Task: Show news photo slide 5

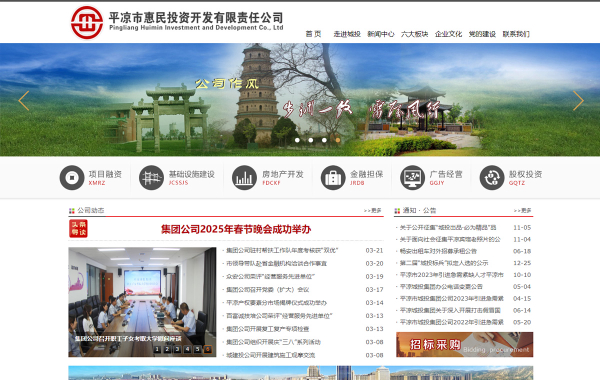Action: 197,349
